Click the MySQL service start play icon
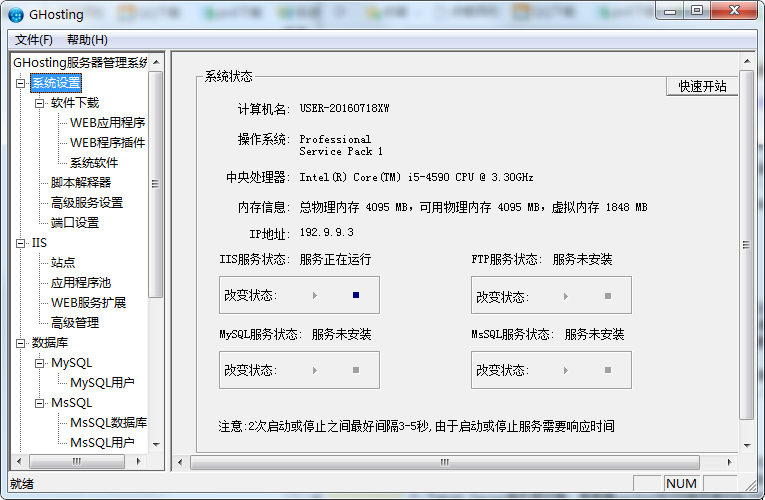 tap(315, 370)
